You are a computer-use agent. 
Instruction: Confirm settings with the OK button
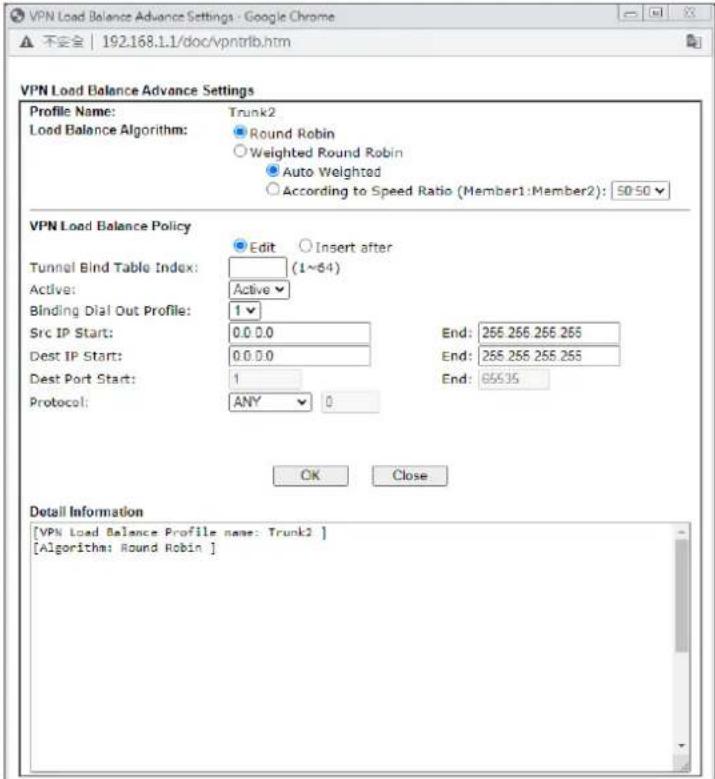click(x=311, y=475)
